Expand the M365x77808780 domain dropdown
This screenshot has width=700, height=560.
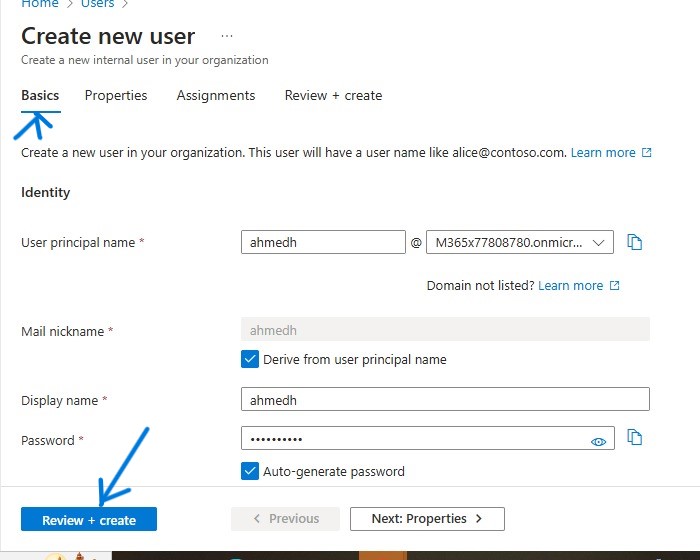coord(519,242)
